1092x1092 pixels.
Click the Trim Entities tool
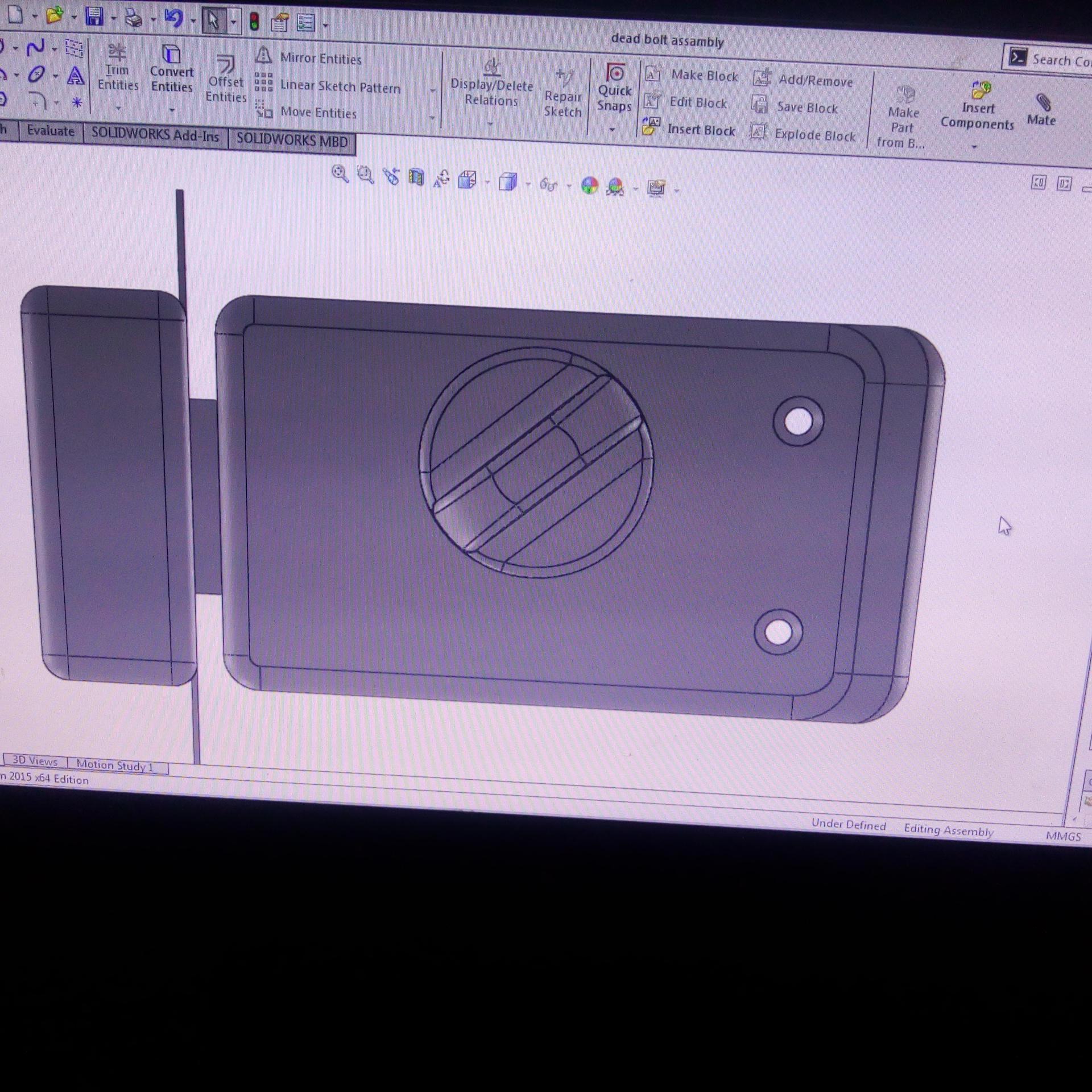click(118, 67)
